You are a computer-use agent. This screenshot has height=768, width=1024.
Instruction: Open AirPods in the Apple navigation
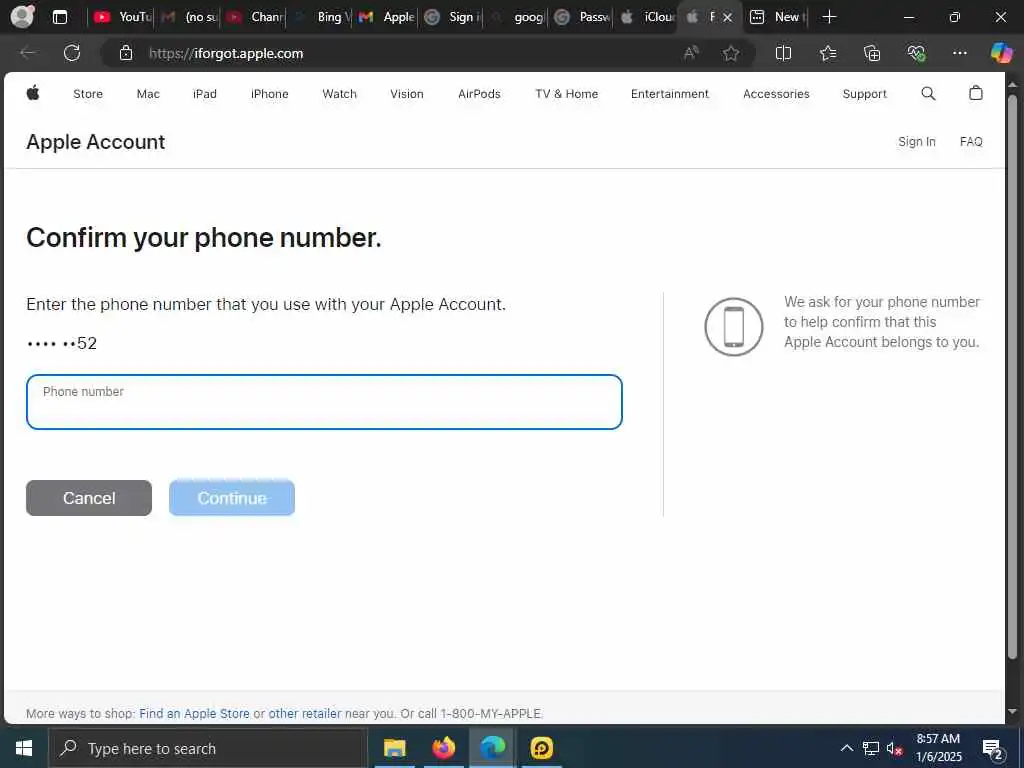point(479,93)
